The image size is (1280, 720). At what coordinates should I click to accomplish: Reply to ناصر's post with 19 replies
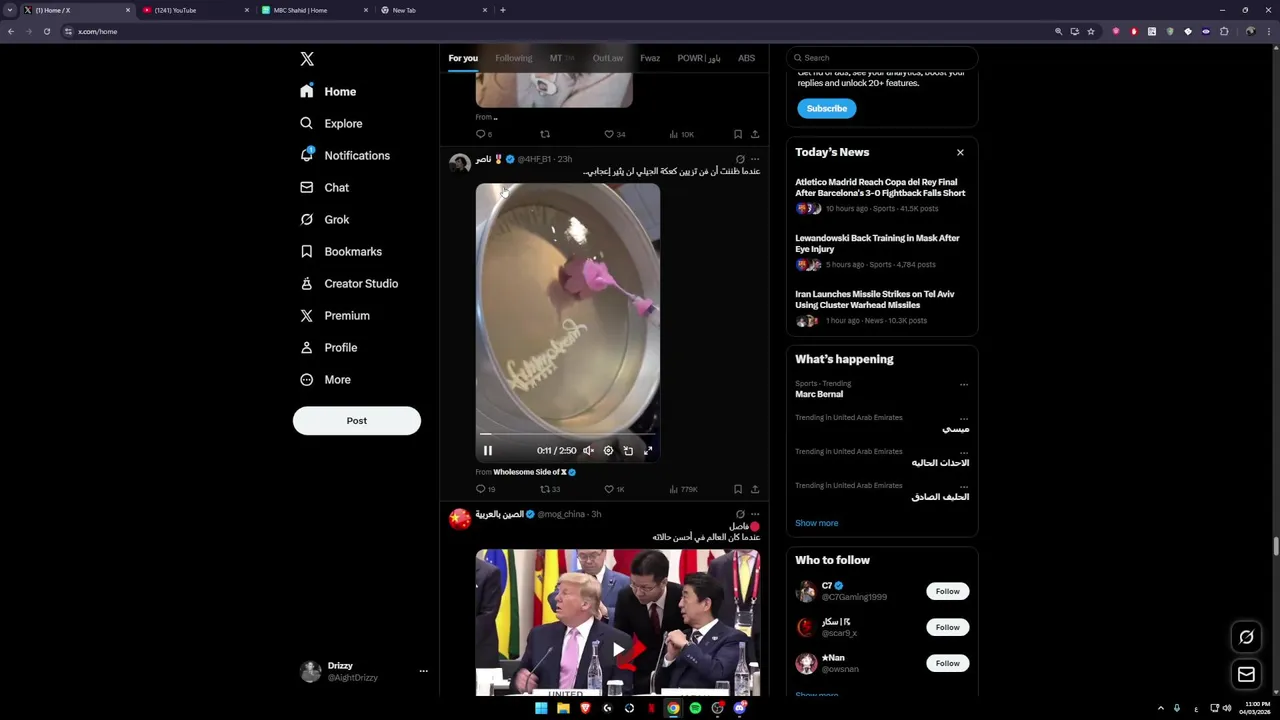(485, 489)
